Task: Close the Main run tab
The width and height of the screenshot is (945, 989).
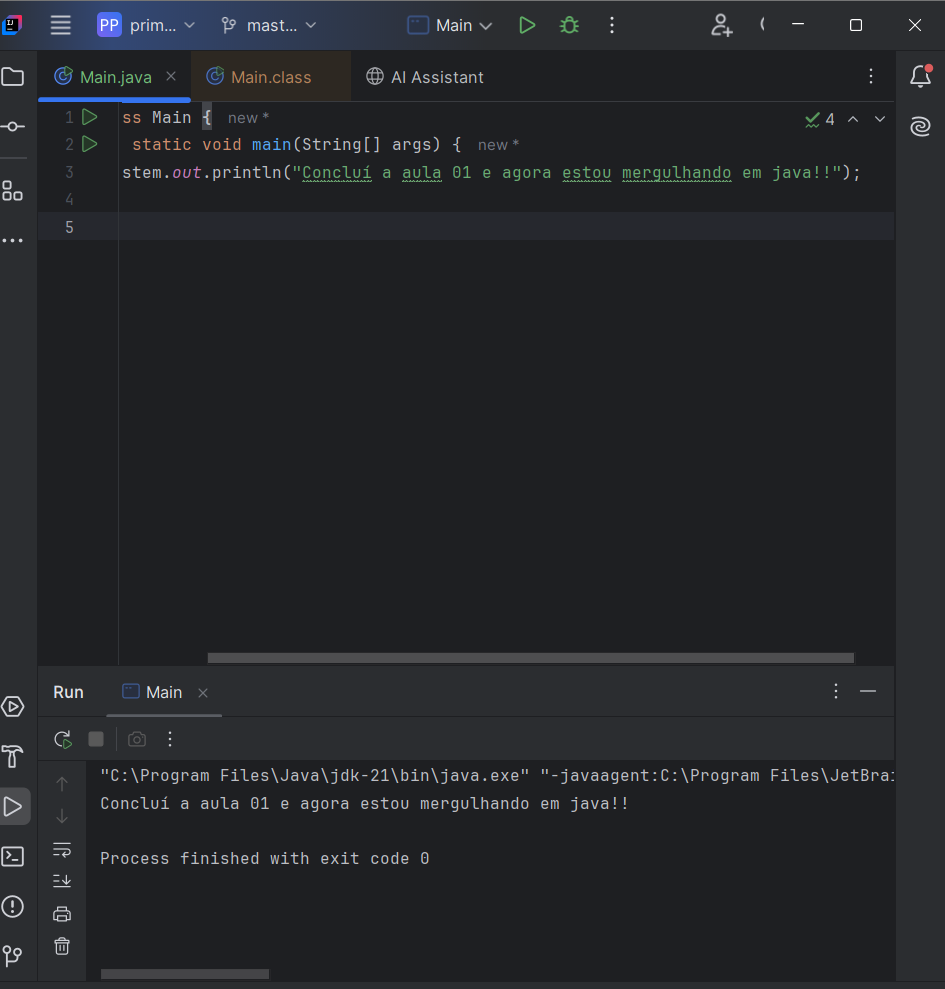Action: [202, 693]
